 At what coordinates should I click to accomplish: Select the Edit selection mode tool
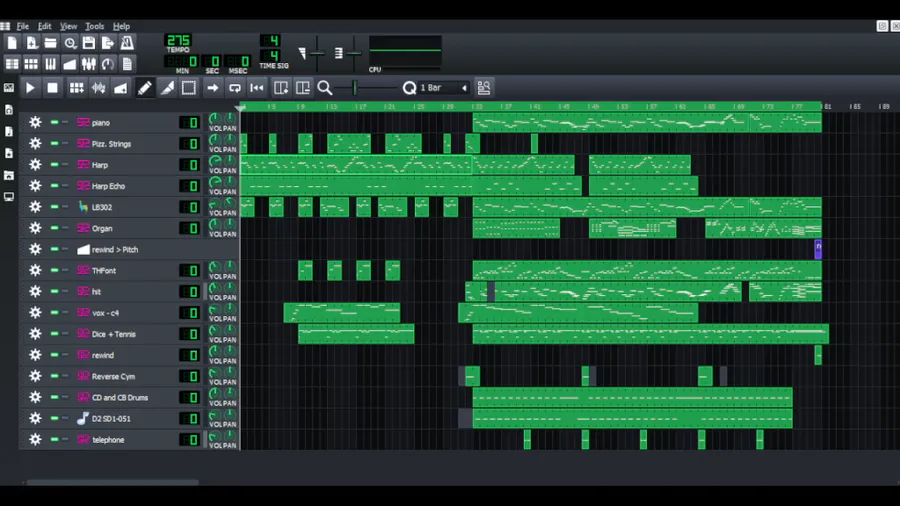click(189, 88)
